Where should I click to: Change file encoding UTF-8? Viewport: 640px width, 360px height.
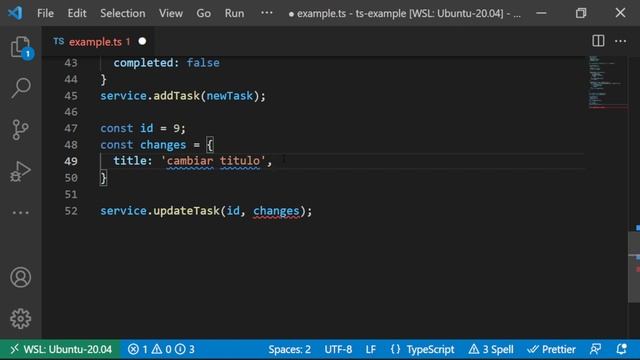[x=338, y=349]
